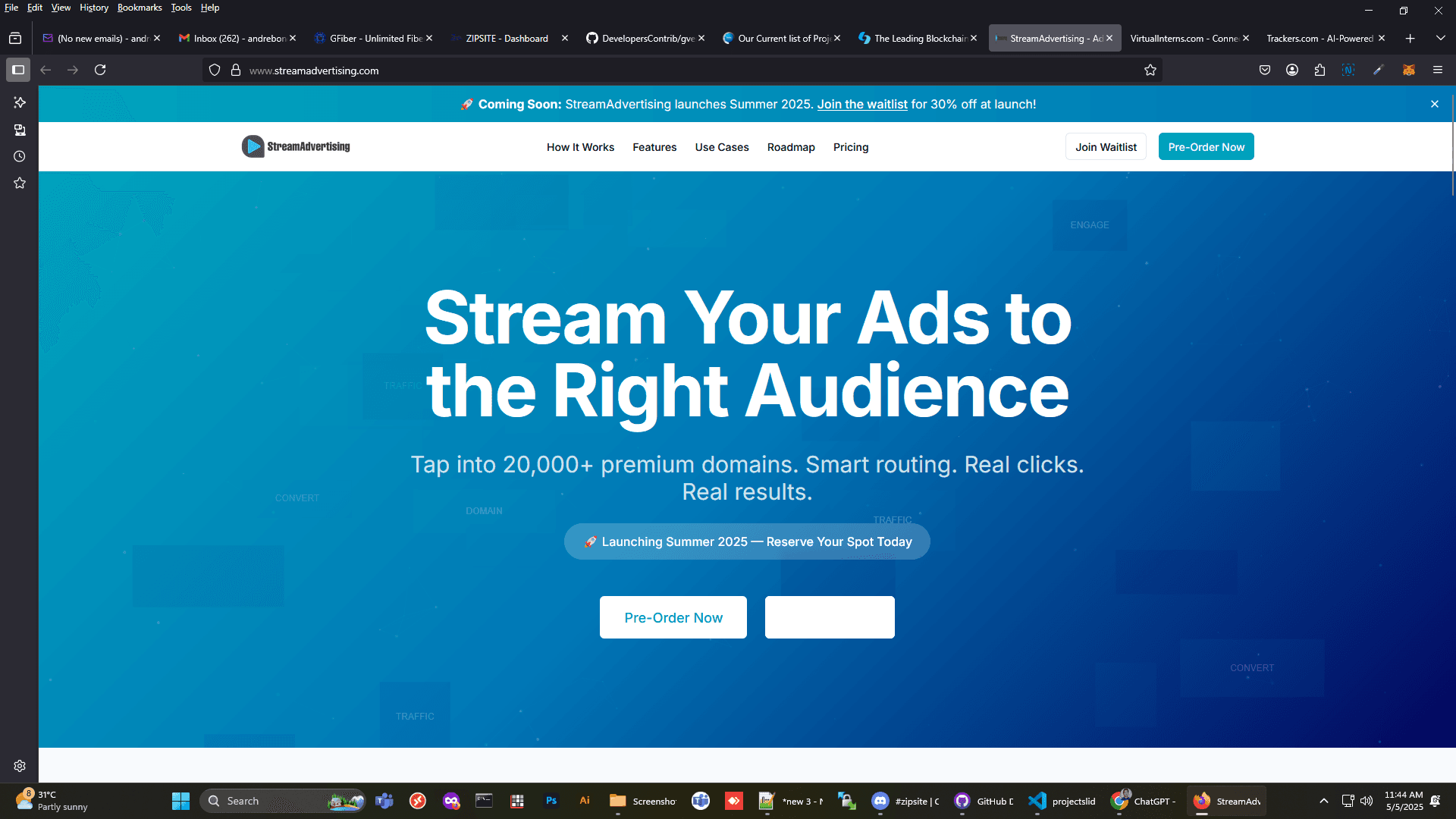Open the File menu
This screenshot has height=819, width=1456.
[x=11, y=8]
